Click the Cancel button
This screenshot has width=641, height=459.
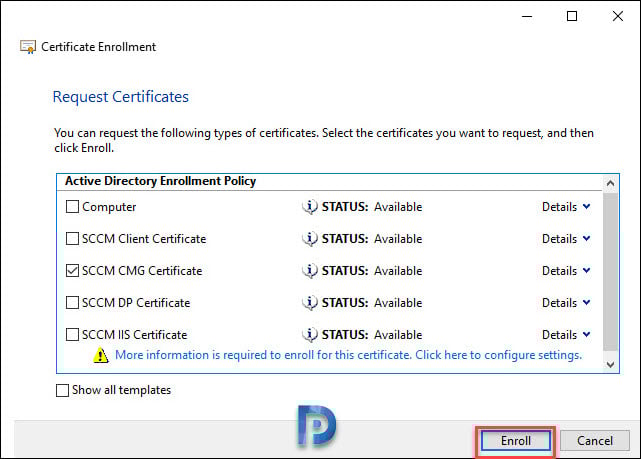(595, 441)
